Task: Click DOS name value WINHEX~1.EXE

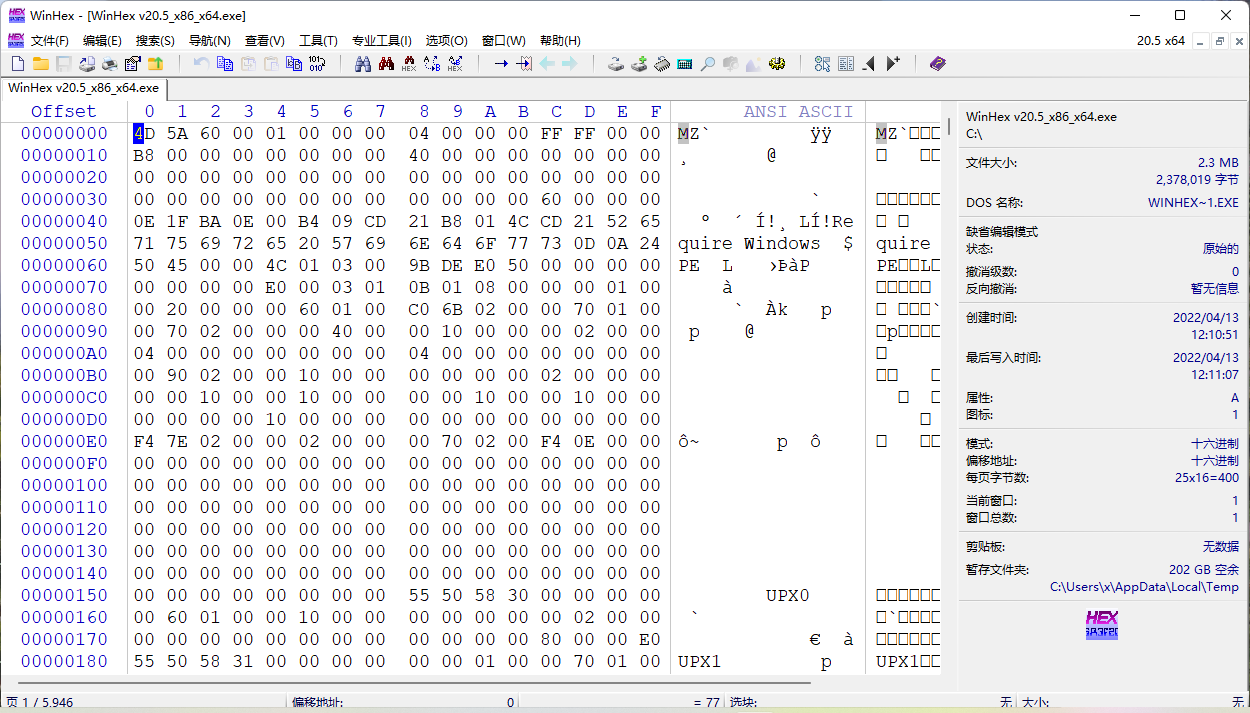Action: coord(1193,203)
